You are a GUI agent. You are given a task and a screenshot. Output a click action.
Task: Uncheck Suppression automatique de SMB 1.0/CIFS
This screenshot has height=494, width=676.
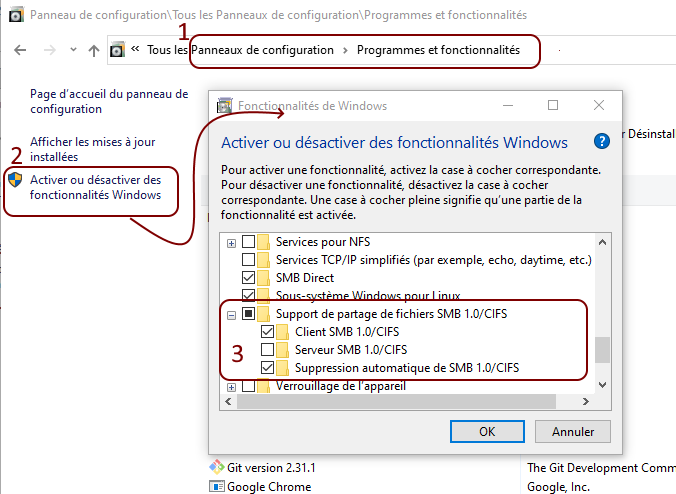click(x=267, y=368)
